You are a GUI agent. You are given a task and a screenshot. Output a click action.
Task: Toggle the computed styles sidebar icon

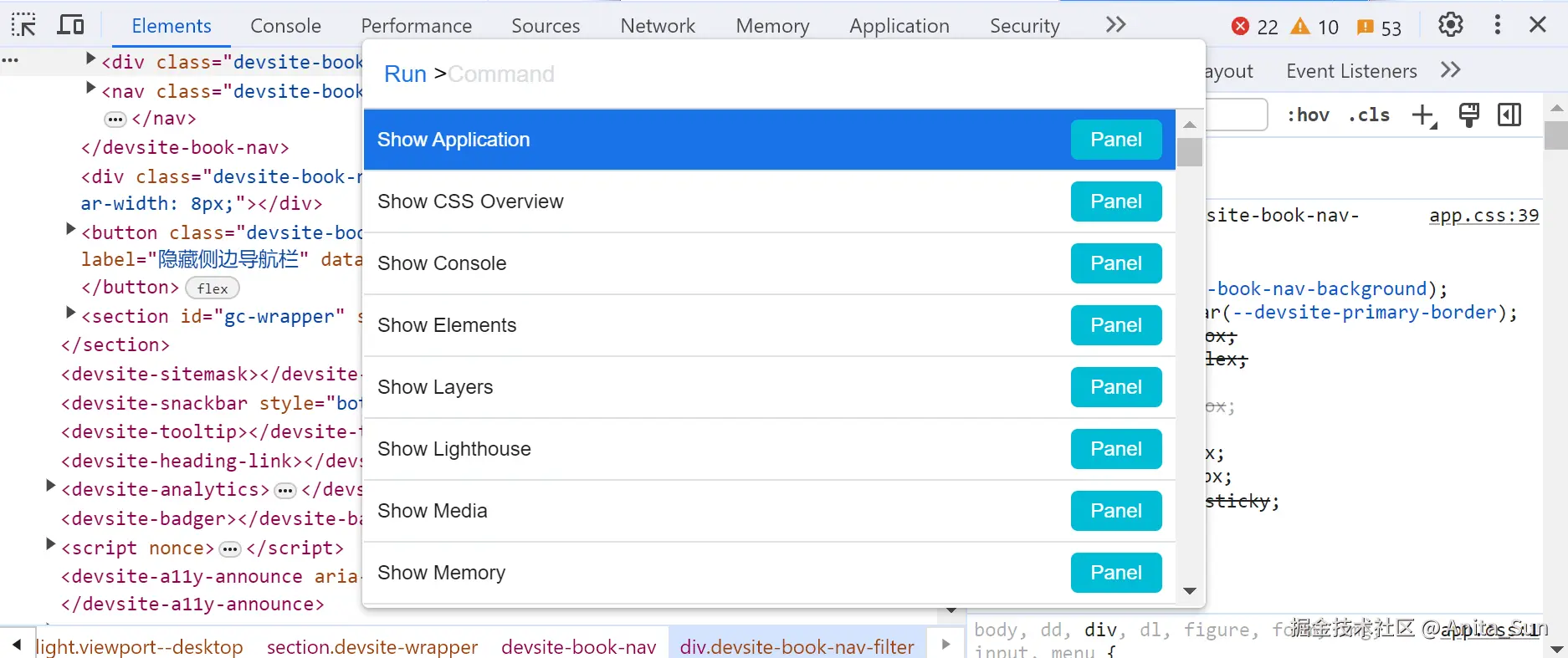point(1509,115)
